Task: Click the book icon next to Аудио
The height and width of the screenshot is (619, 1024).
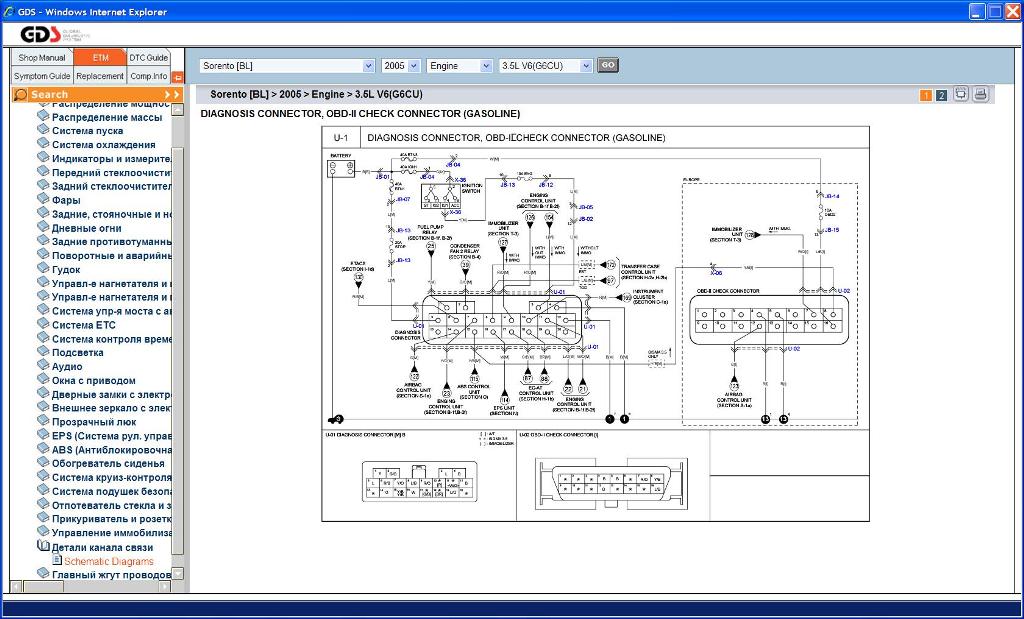Action: 43,366
